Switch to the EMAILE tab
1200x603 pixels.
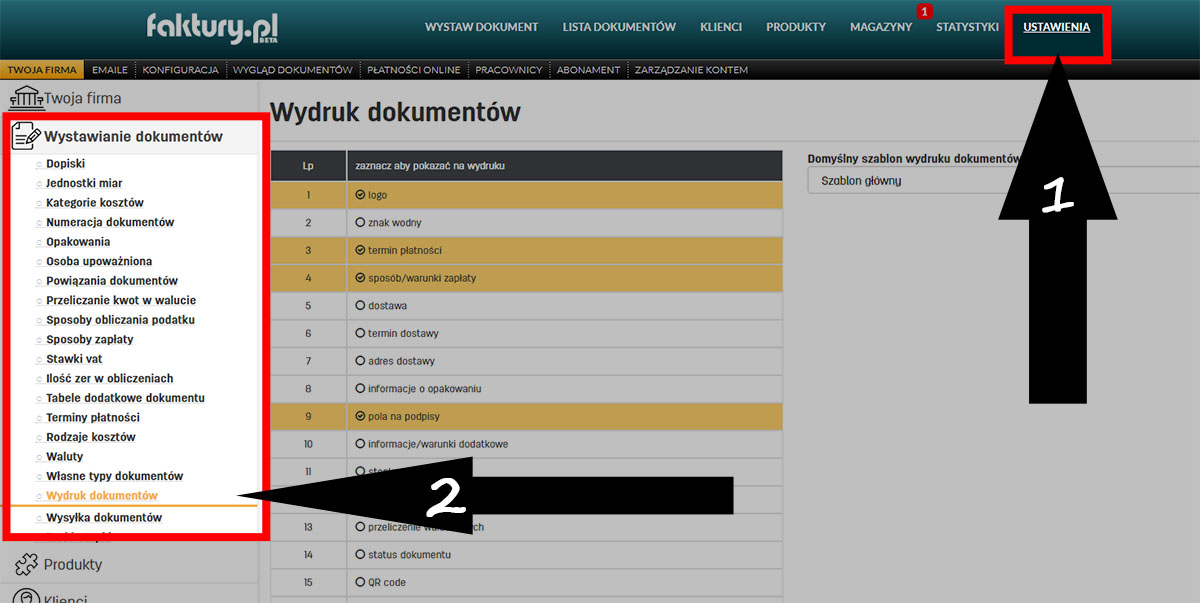[110, 69]
